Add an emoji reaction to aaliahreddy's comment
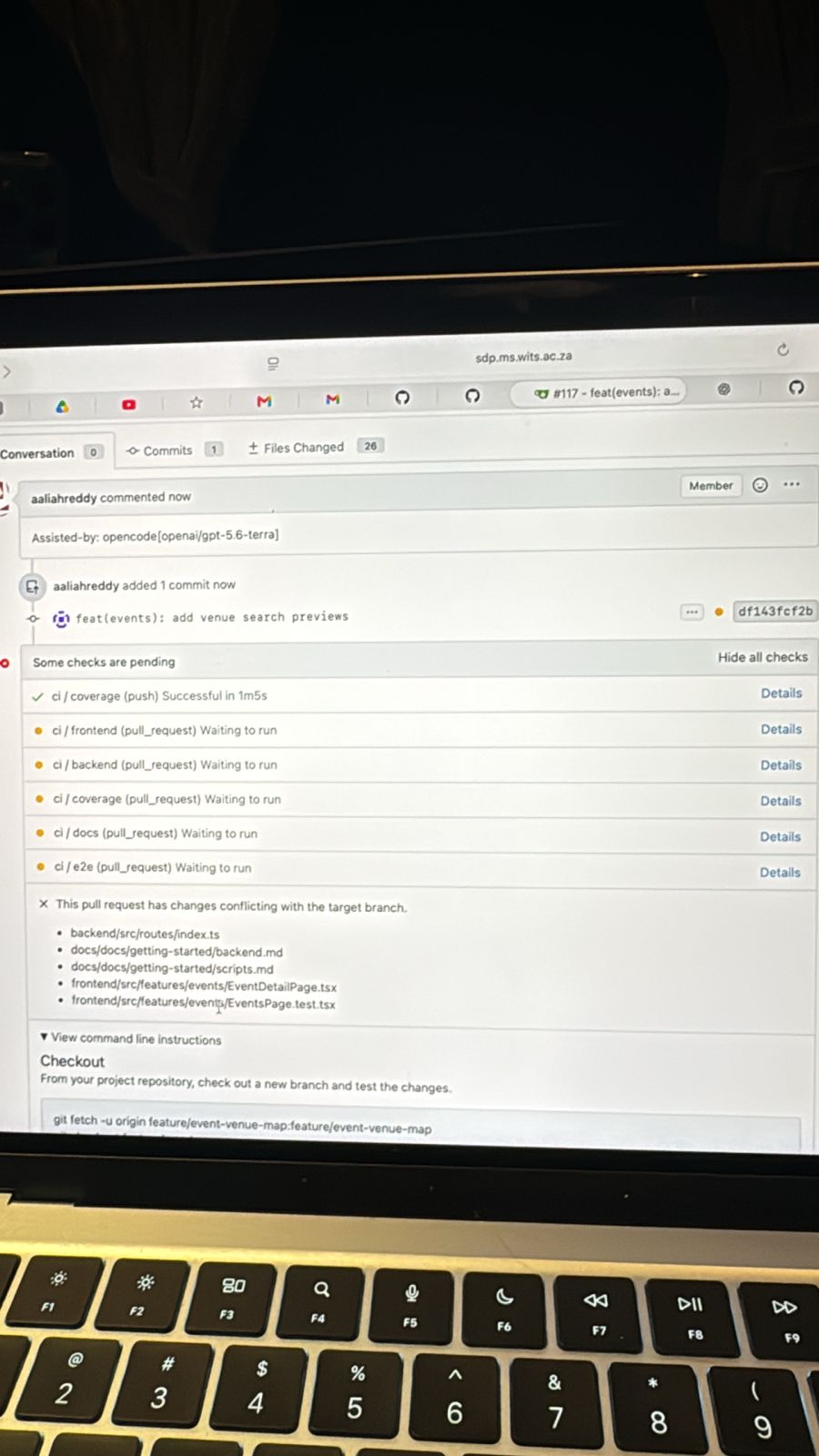 tap(760, 485)
